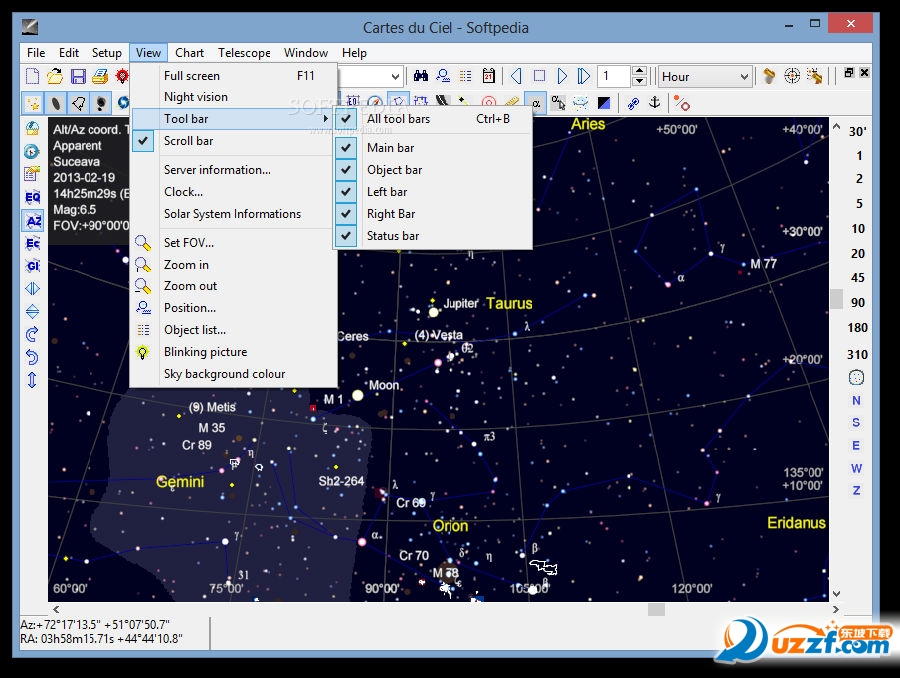Toggle the star labels alpha icon
Image resolution: width=900 pixels, height=678 pixels.
536,103
